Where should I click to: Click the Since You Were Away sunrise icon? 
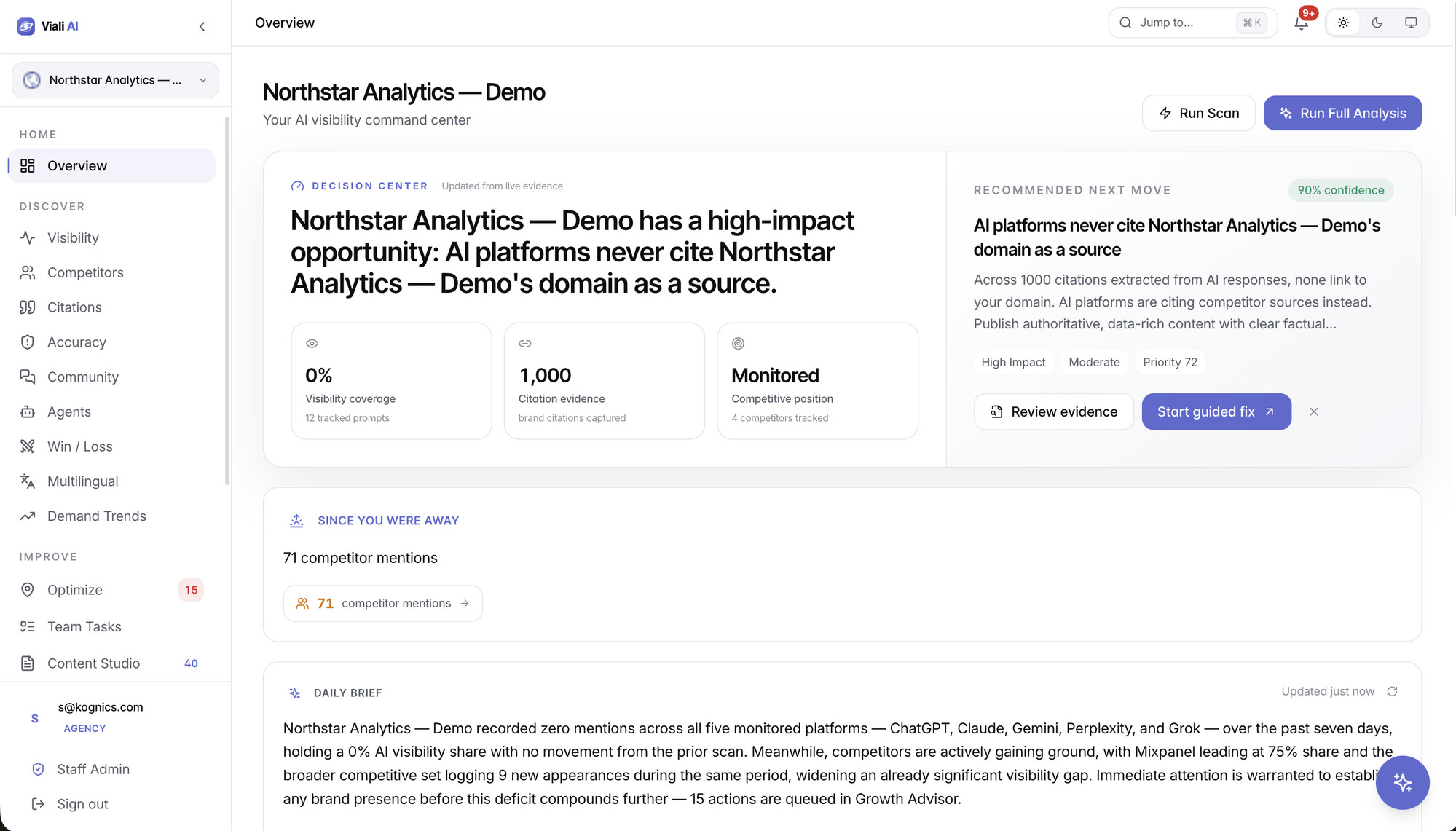point(296,520)
